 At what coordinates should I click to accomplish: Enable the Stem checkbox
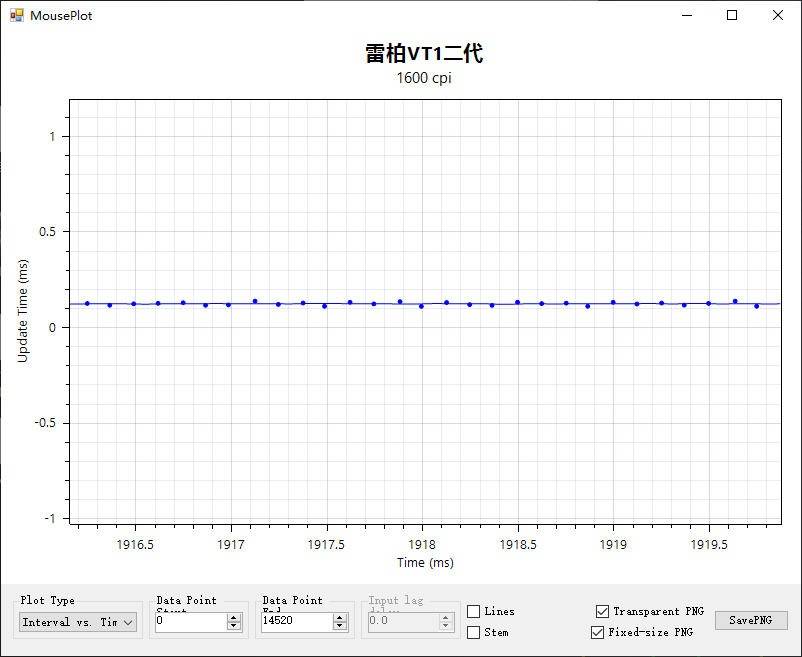pyautogui.click(x=474, y=632)
